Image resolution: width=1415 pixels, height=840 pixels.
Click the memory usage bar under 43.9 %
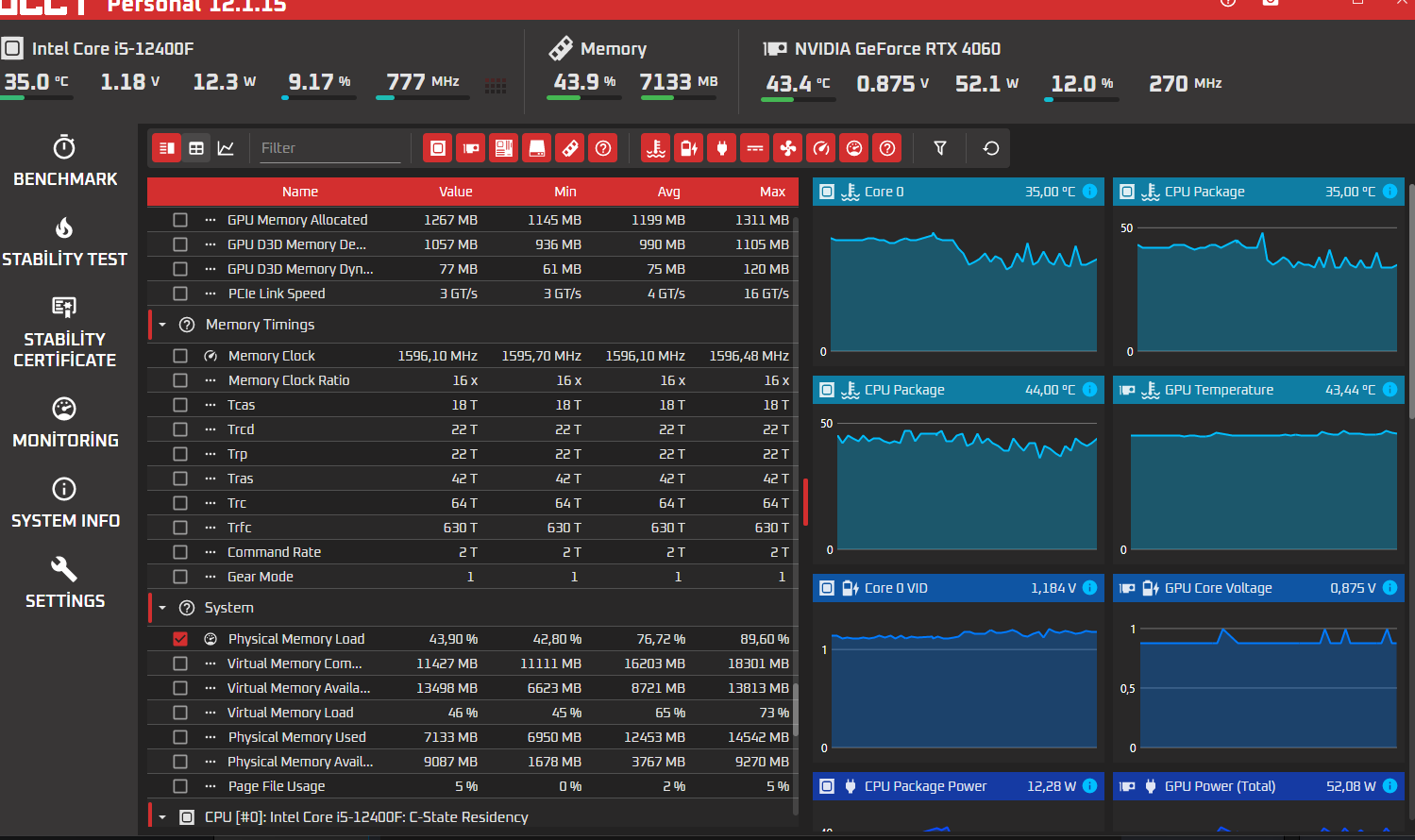coord(583,97)
